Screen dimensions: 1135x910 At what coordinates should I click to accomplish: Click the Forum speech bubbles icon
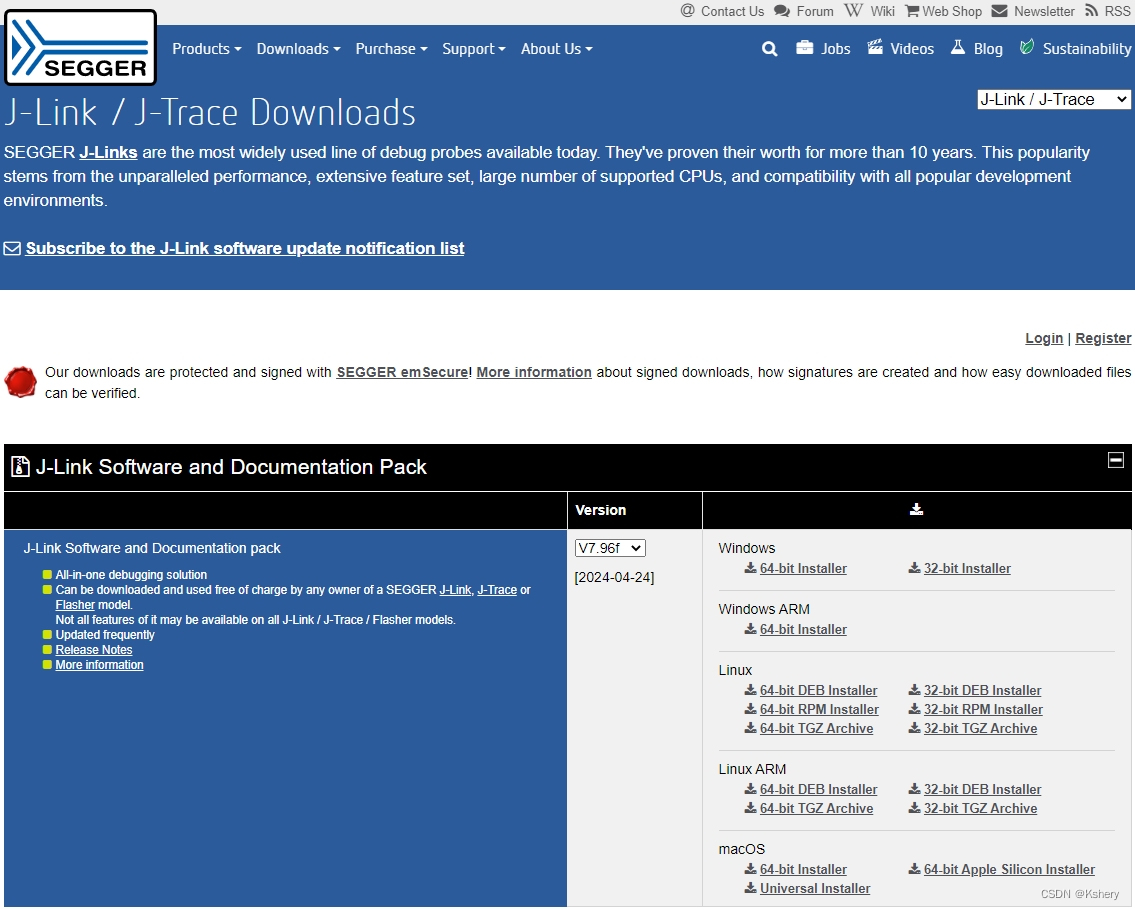pos(782,11)
